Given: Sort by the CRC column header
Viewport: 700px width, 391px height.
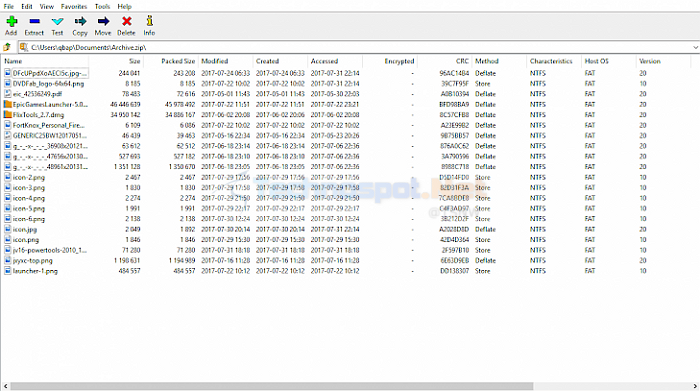Looking at the screenshot, I should (462, 61).
